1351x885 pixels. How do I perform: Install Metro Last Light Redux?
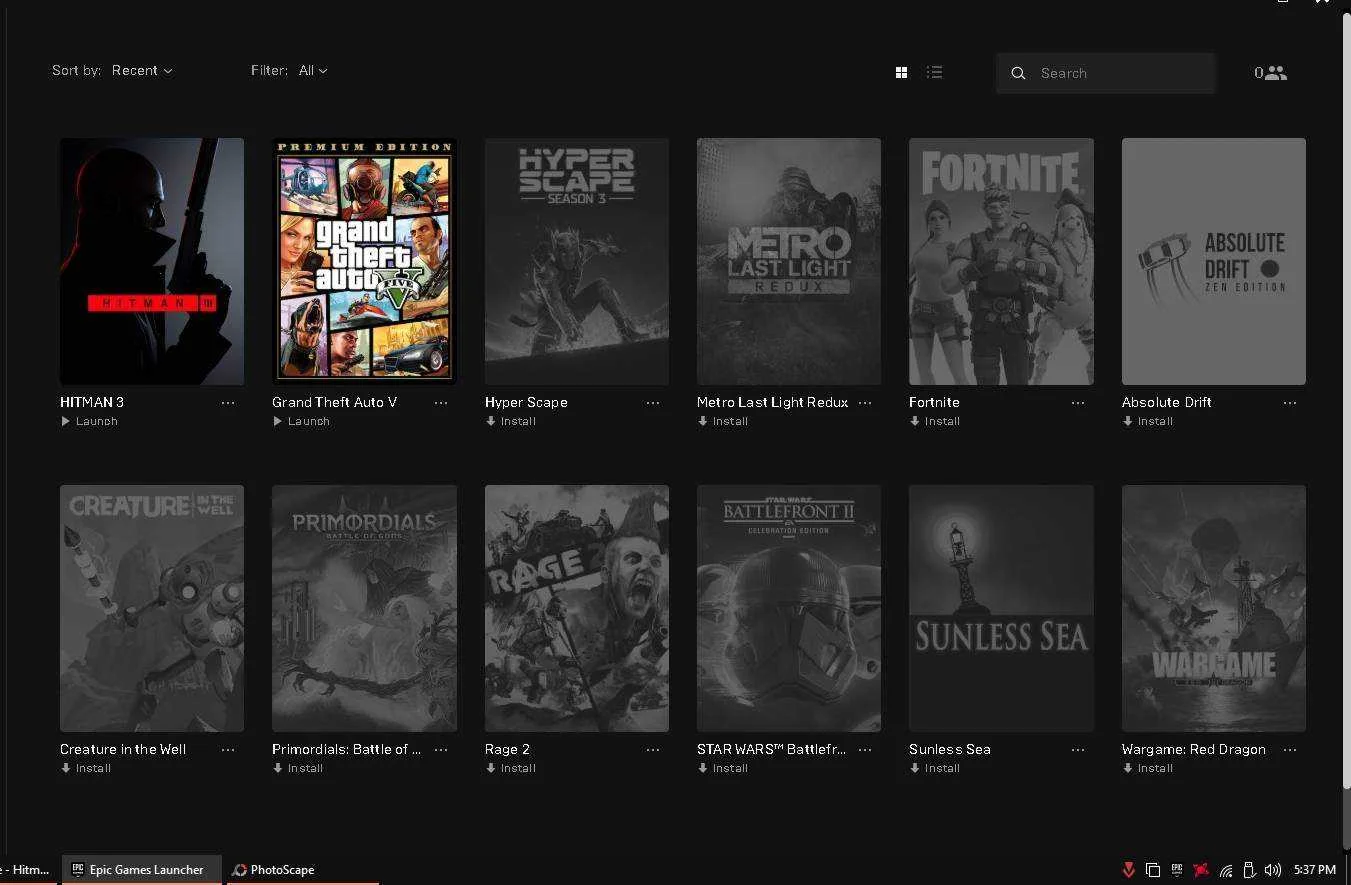(723, 421)
